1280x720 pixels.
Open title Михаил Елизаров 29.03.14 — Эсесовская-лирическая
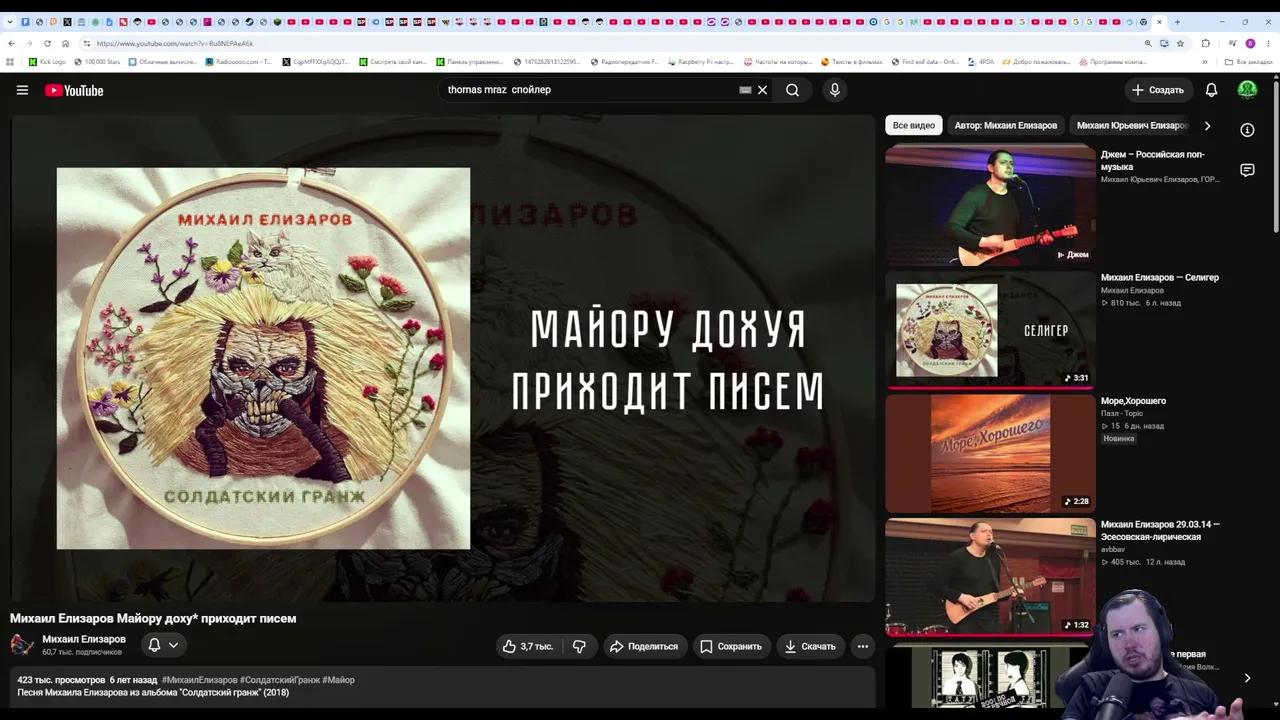pyautogui.click(x=1160, y=531)
